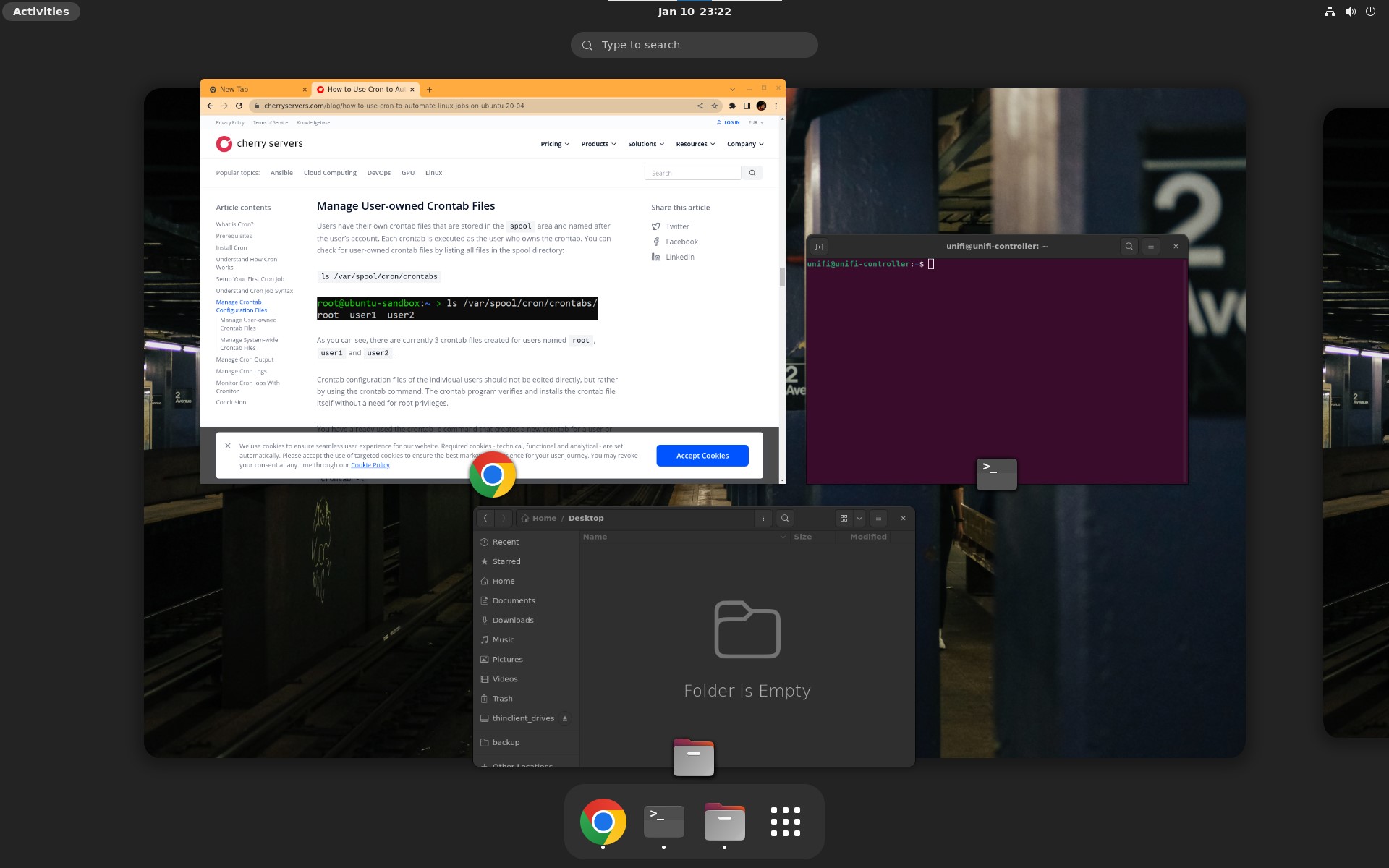The width and height of the screenshot is (1389, 868).
Task: Open the volume indicator
Action: (x=1350, y=12)
